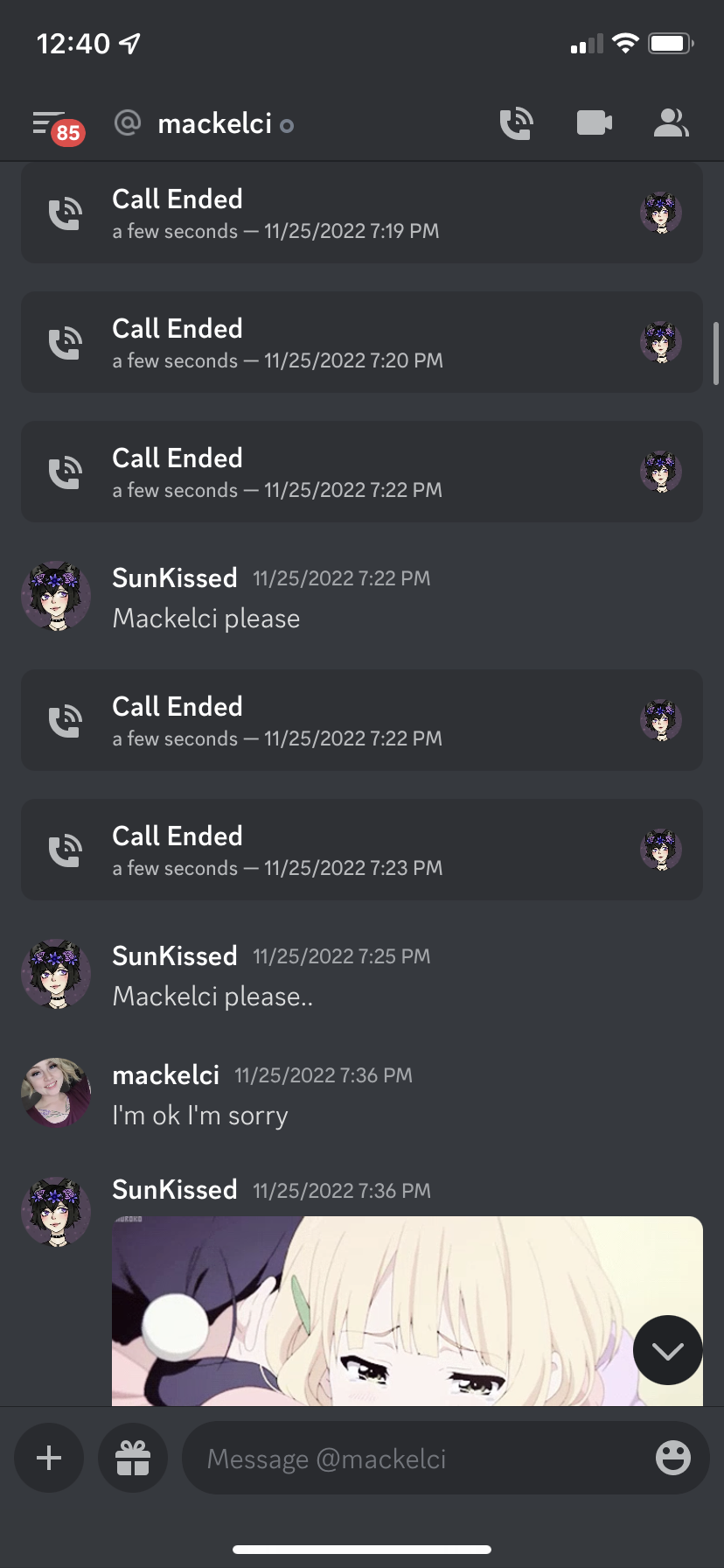Focus the Message @mackelci input field
This screenshot has height=1568, width=724.
tap(446, 1458)
